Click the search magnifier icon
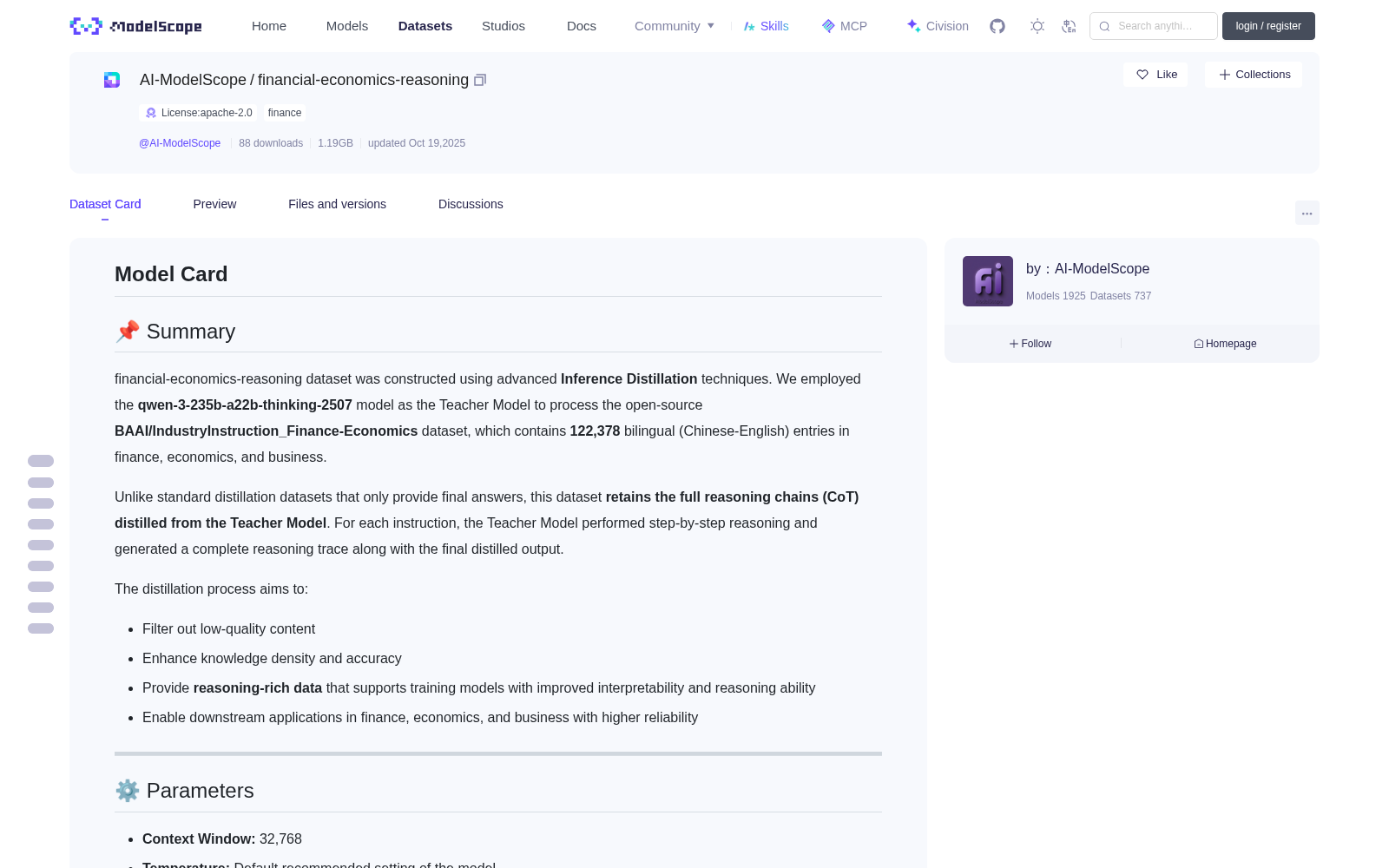Image resolution: width=1389 pixels, height=868 pixels. click(x=1104, y=26)
